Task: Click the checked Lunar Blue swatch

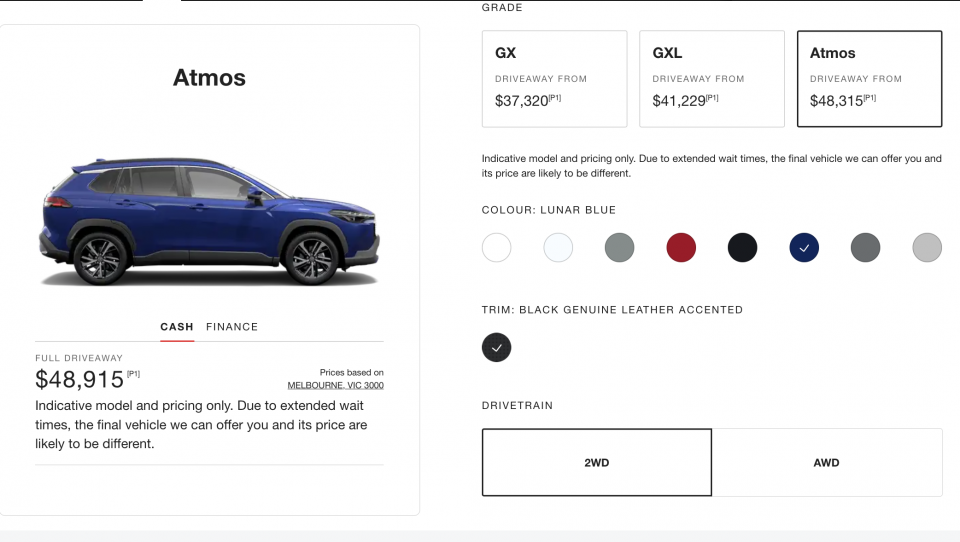Action: point(804,247)
